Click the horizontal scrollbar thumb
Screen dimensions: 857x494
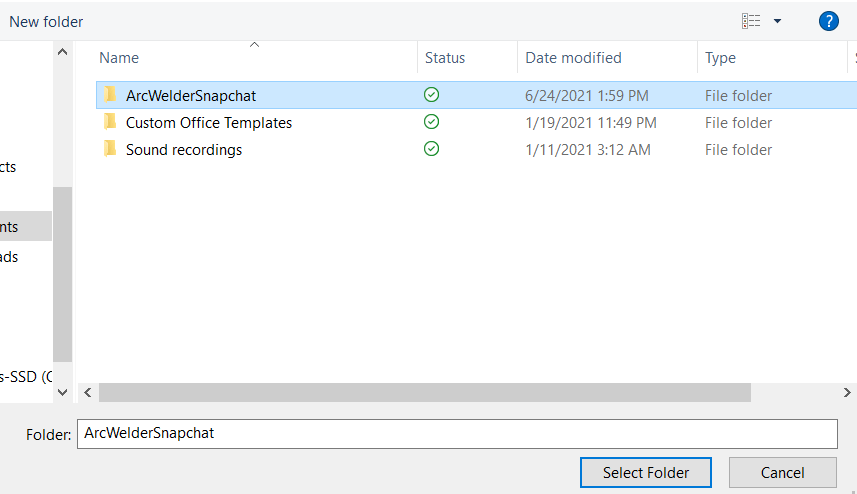[x=425, y=392]
